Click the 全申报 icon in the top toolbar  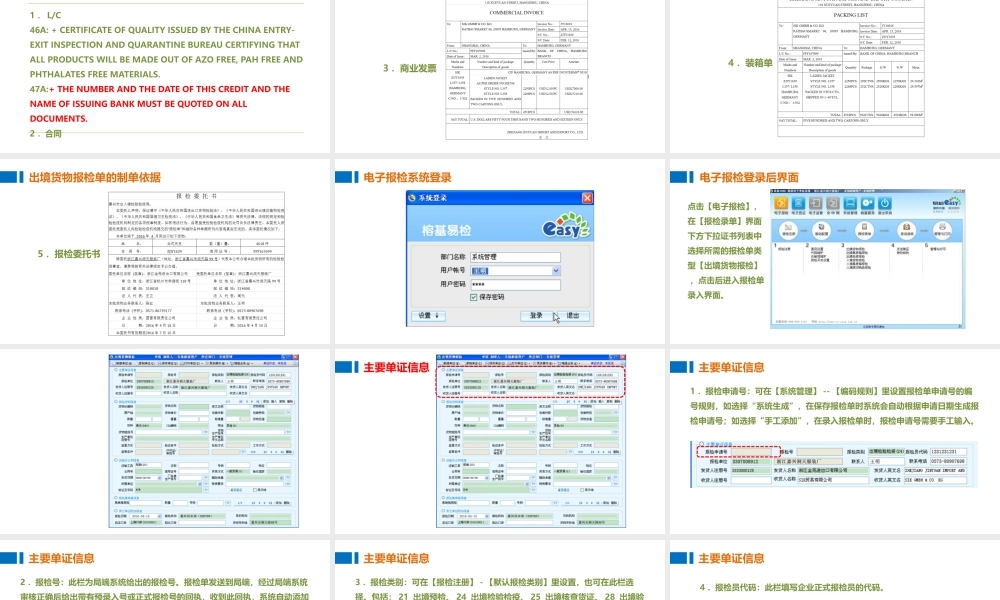(831, 204)
